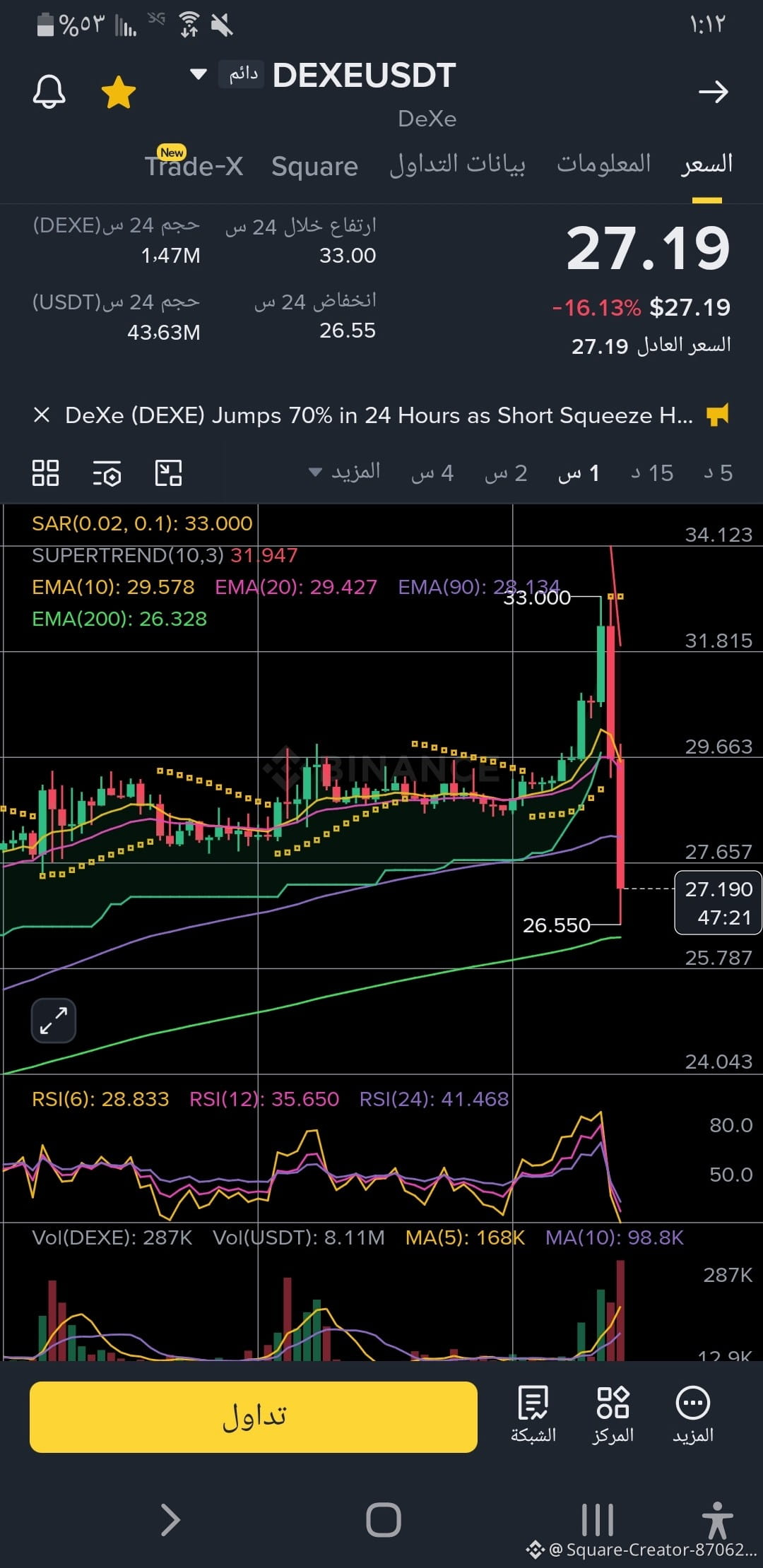Select the 15 د timeframe

coord(652,473)
